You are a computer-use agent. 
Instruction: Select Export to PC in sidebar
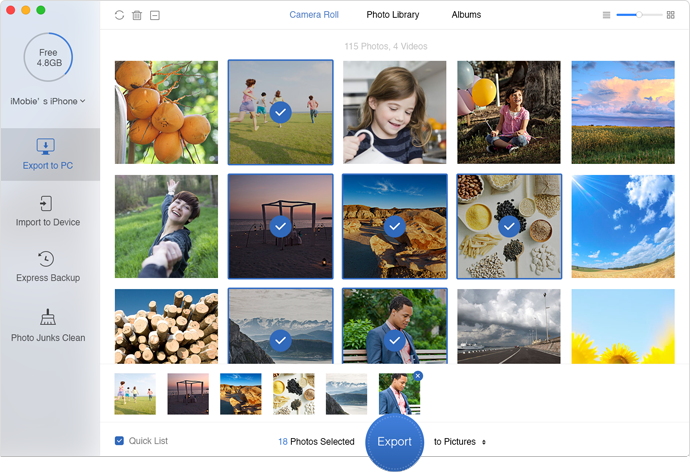[x=48, y=154]
